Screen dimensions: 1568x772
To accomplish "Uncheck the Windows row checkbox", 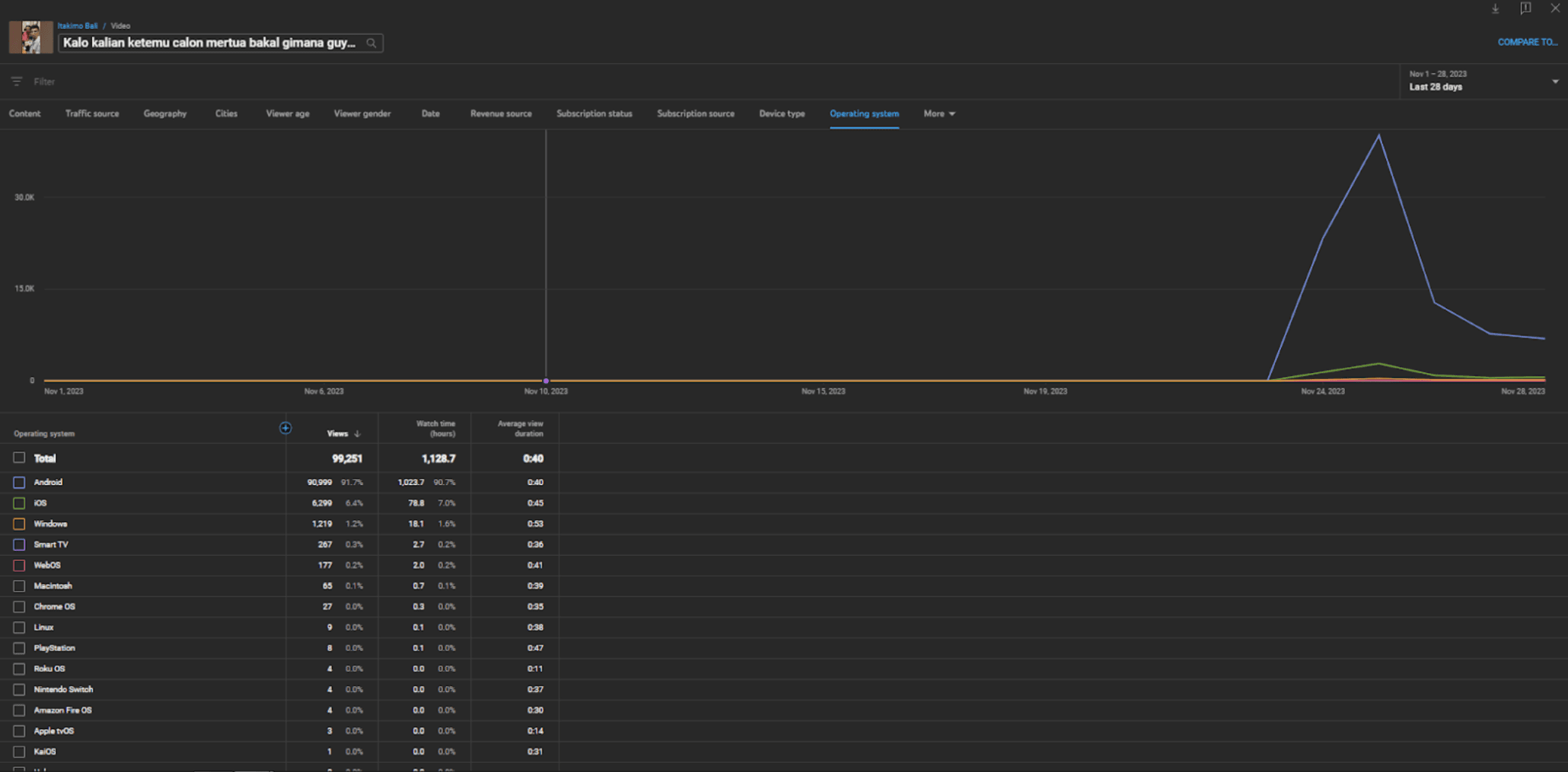I will pyautogui.click(x=19, y=524).
